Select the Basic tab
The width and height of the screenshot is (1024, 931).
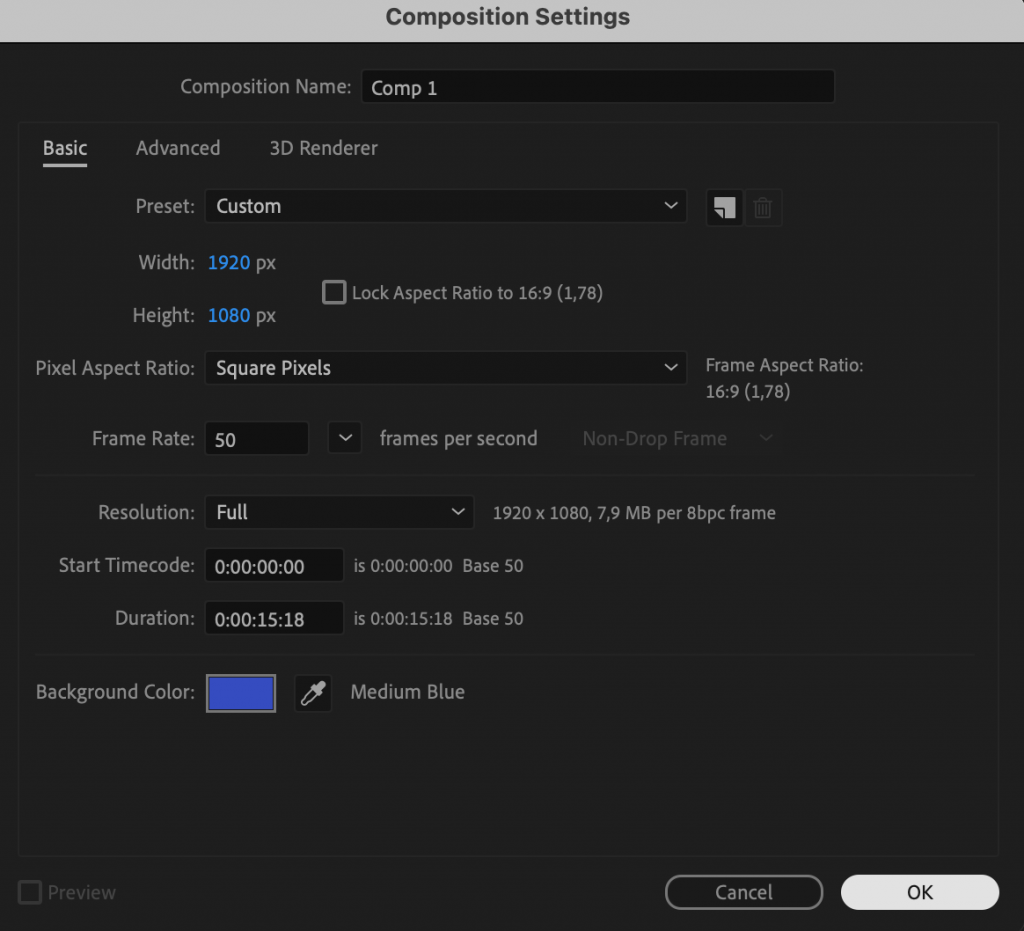(64, 148)
